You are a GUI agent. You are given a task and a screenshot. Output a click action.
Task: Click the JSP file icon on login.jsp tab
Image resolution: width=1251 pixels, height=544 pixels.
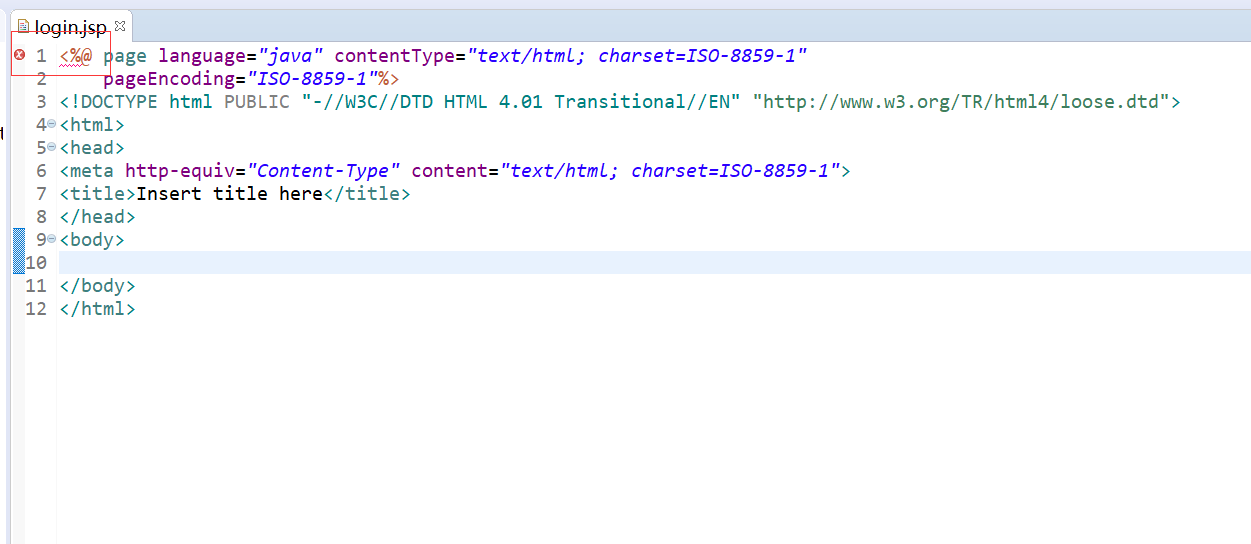[23, 27]
